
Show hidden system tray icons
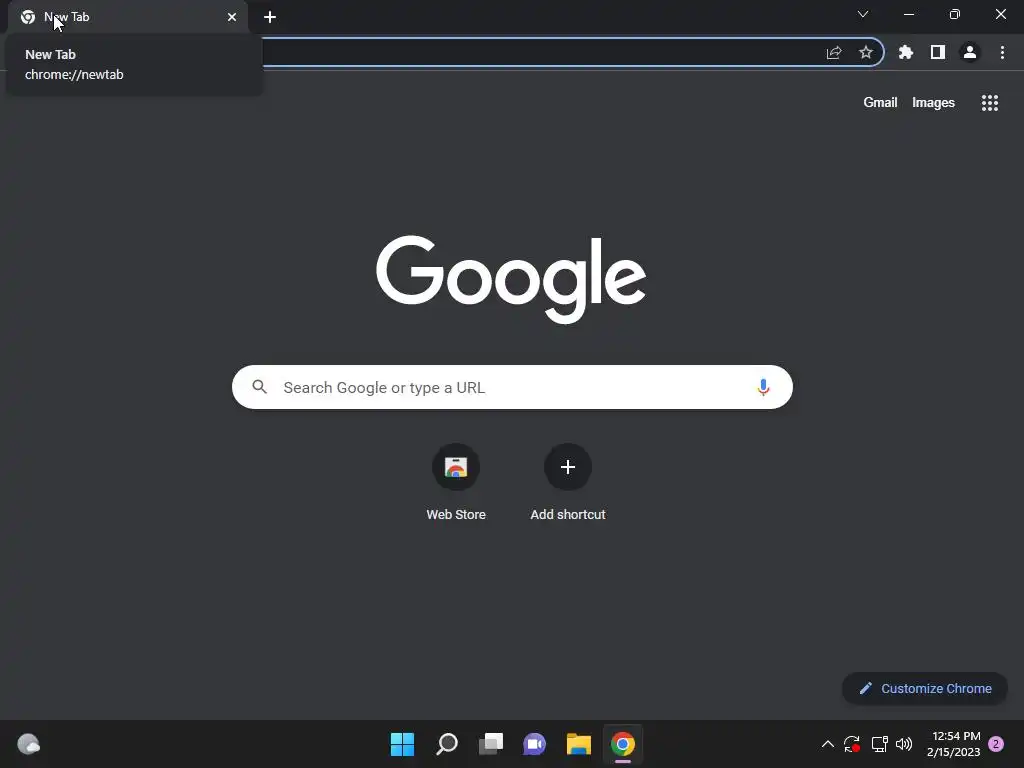pyautogui.click(x=827, y=744)
